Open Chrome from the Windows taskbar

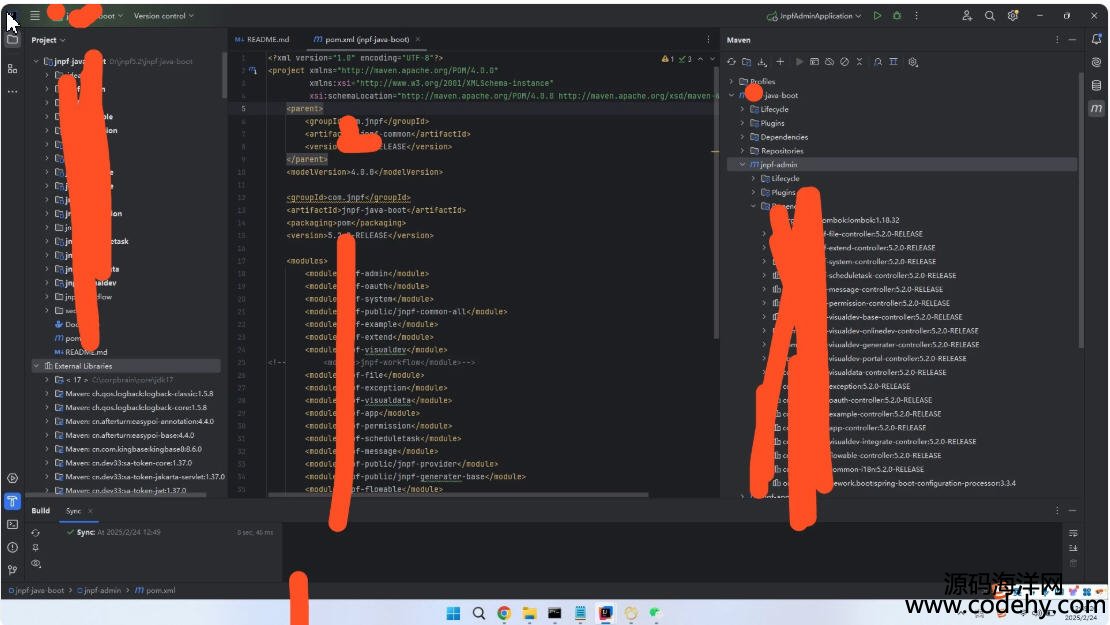coord(504,613)
